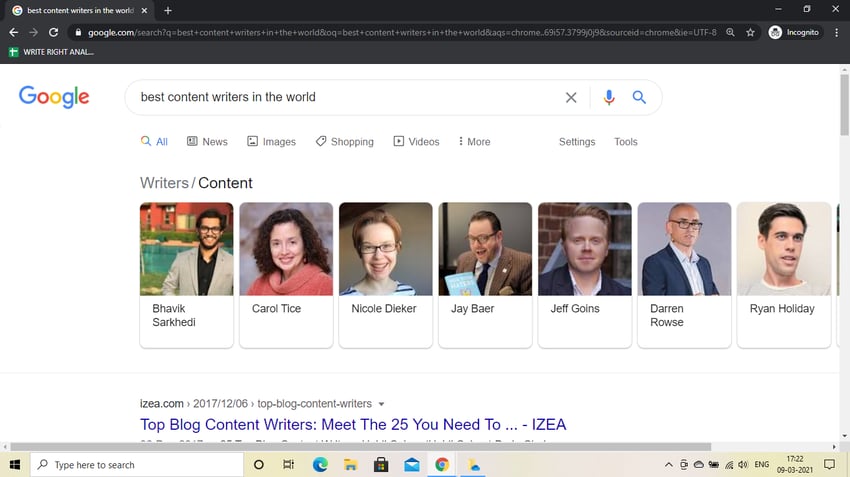Open volume control in system tray

pos(743,465)
